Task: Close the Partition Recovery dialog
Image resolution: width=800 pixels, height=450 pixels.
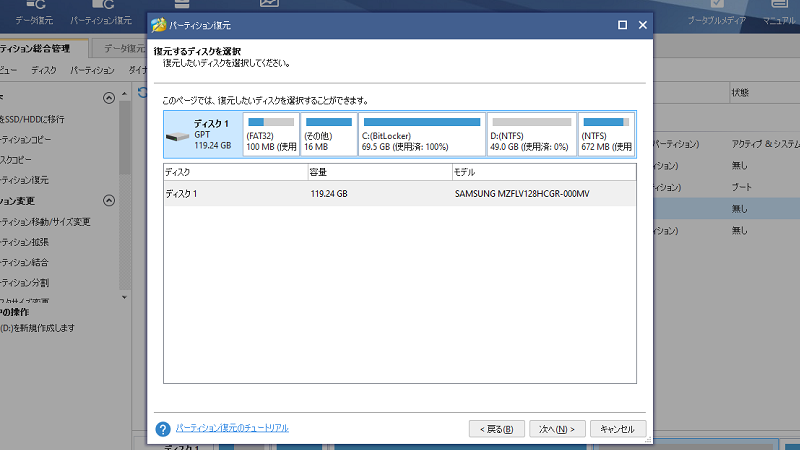Action: tap(643, 25)
